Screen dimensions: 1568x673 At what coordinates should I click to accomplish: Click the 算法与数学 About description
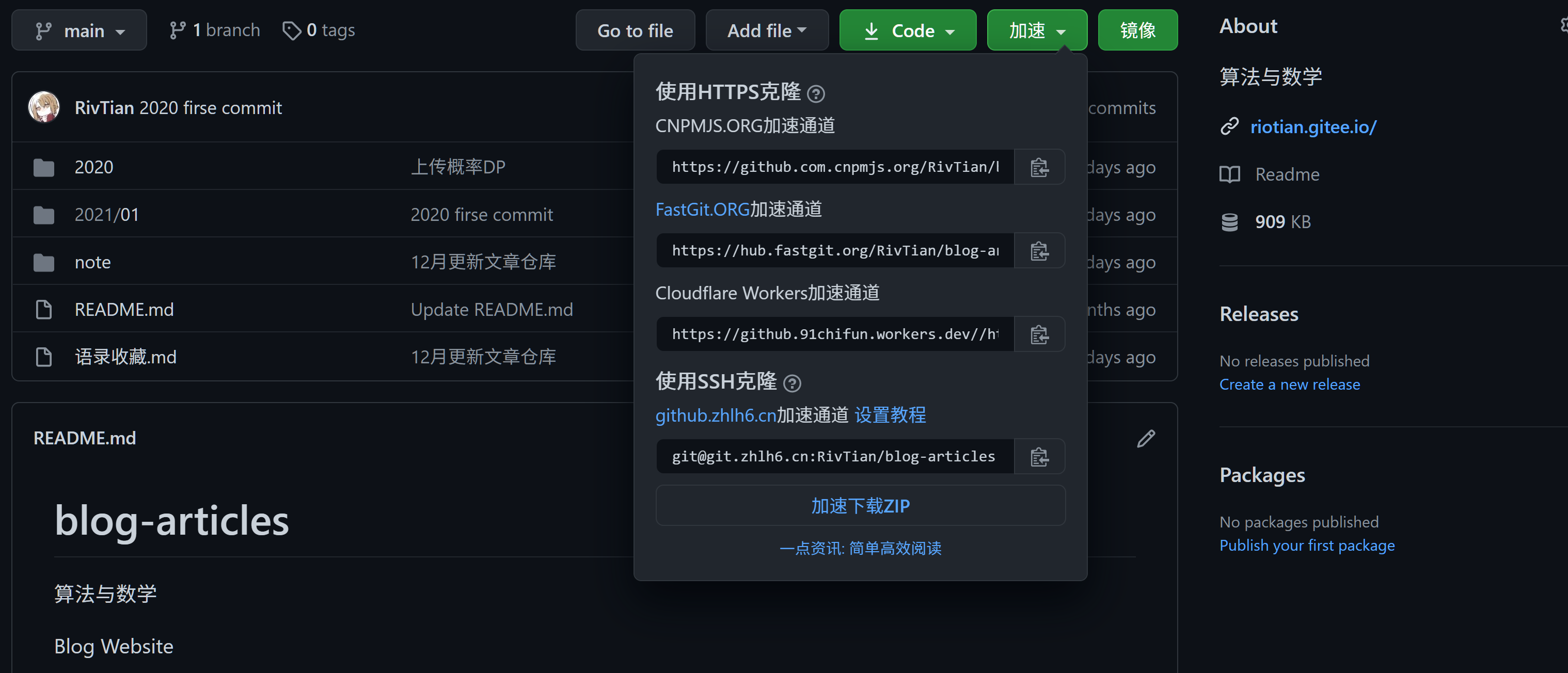(x=1270, y=77)
